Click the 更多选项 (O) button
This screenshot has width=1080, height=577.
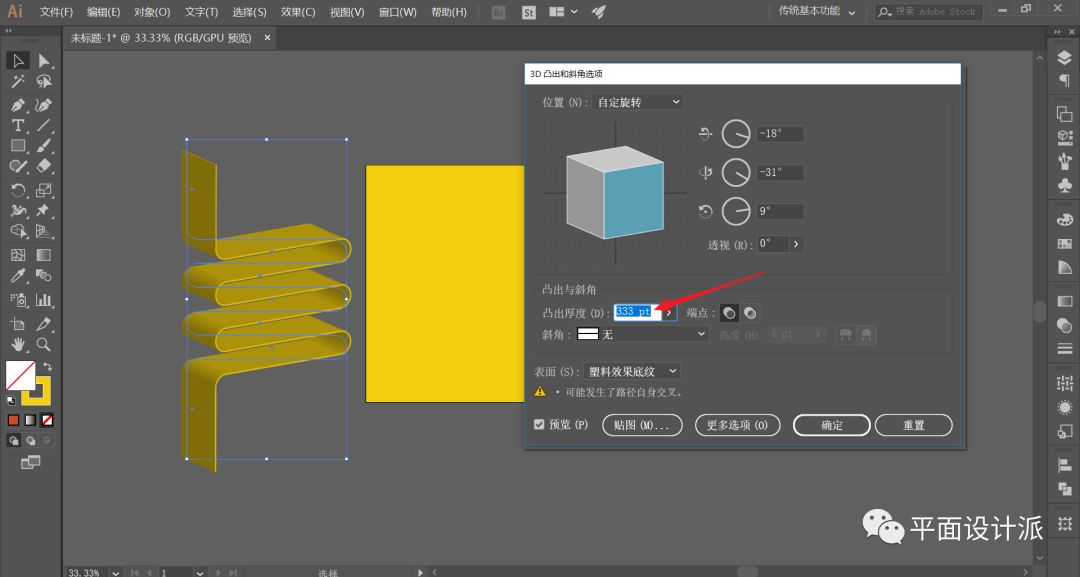[x=737, y=425]
